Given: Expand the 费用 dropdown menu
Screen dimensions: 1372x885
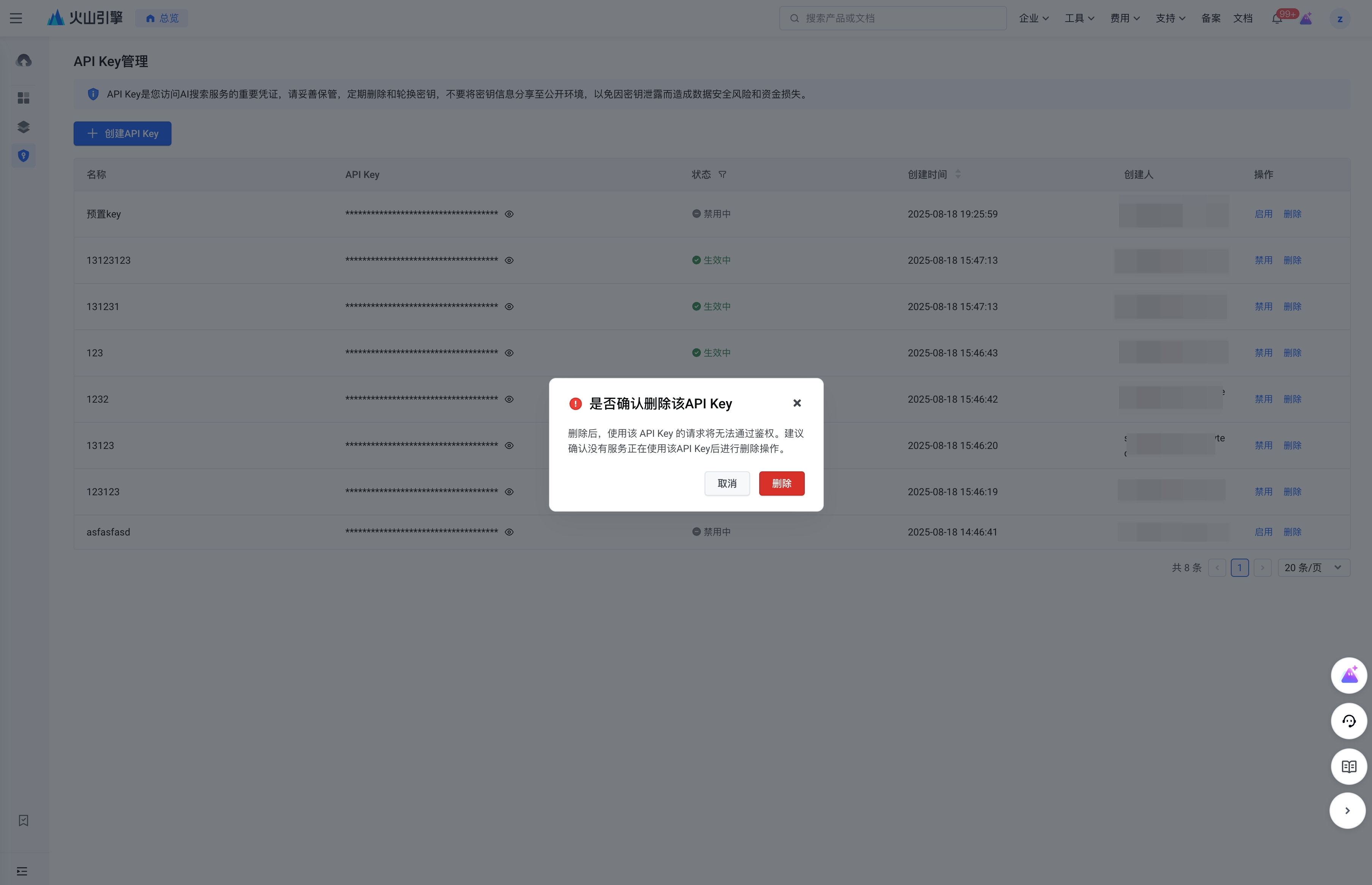Looking at the screenshot, I should tap(1124, 18).
